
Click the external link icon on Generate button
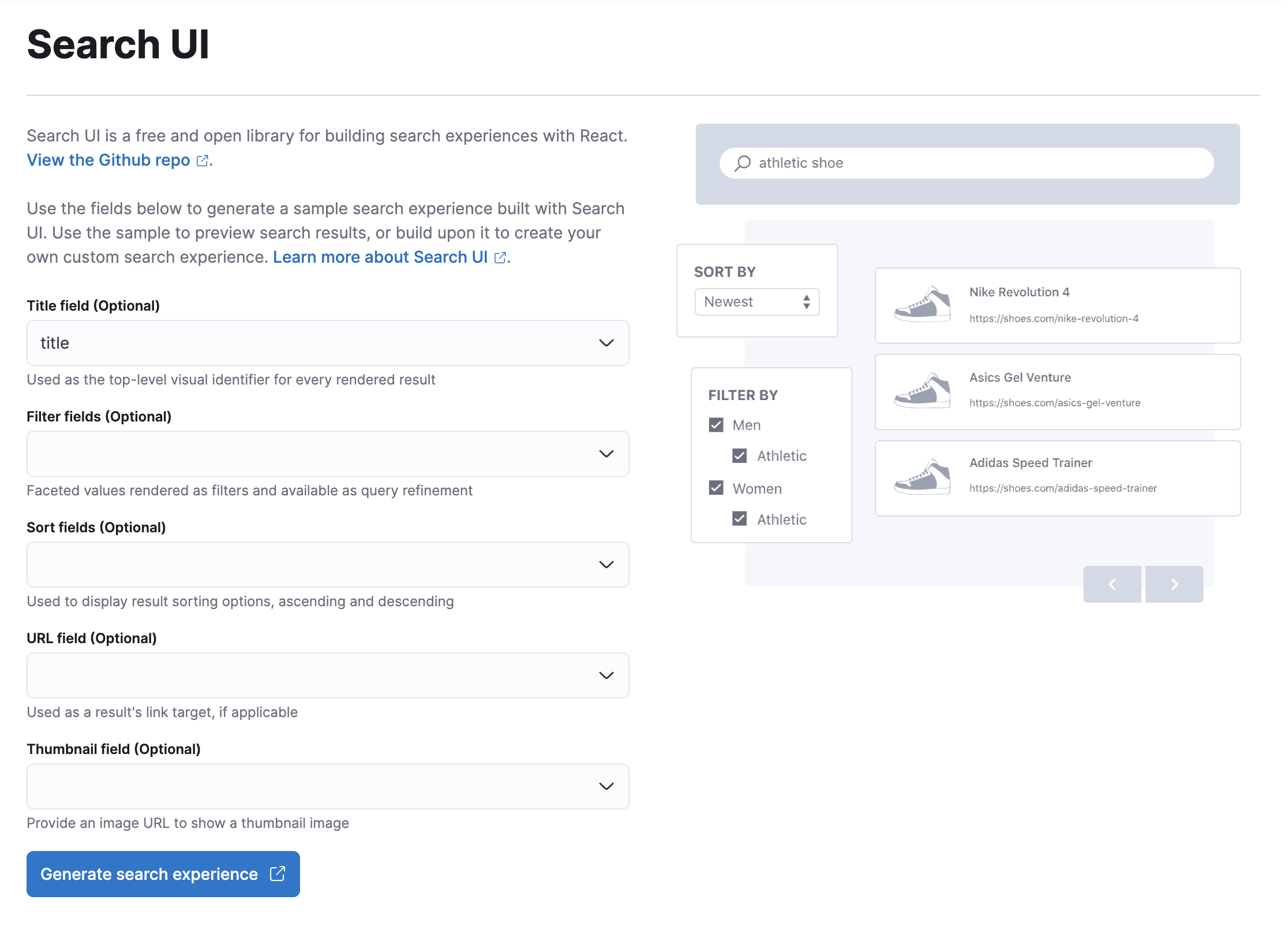pos(276,874)
